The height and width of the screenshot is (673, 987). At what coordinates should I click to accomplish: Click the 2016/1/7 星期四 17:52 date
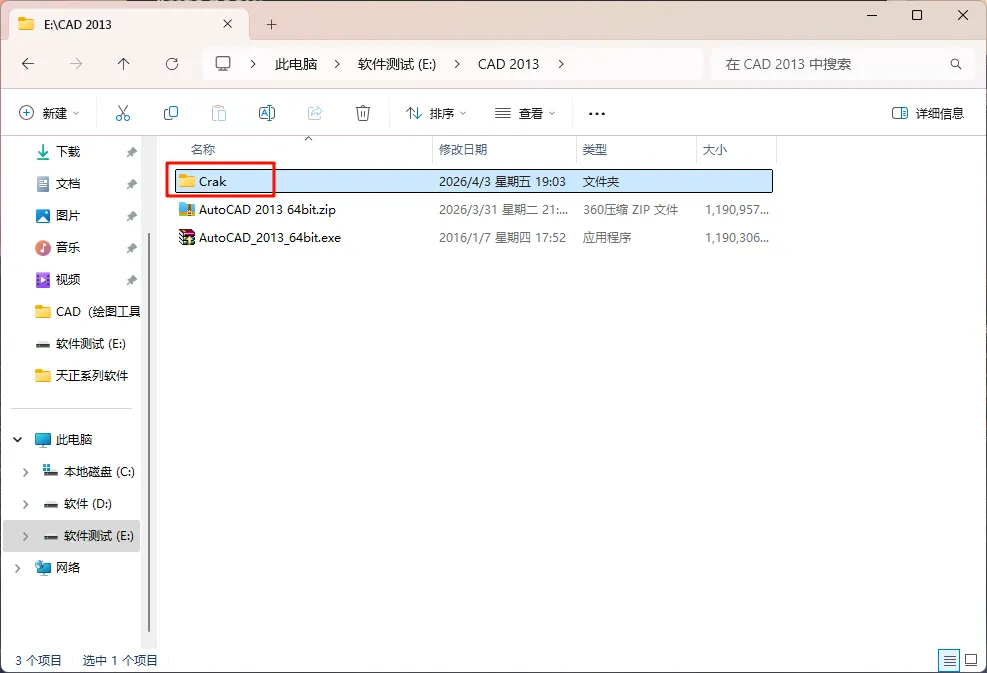tap(502, 237)
